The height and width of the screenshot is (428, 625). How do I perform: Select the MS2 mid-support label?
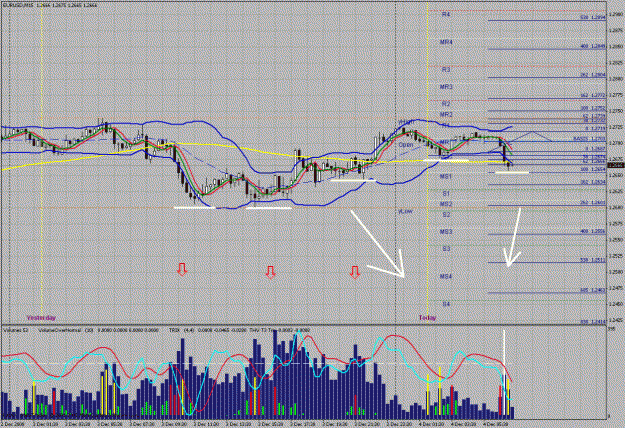coord(446,204)
